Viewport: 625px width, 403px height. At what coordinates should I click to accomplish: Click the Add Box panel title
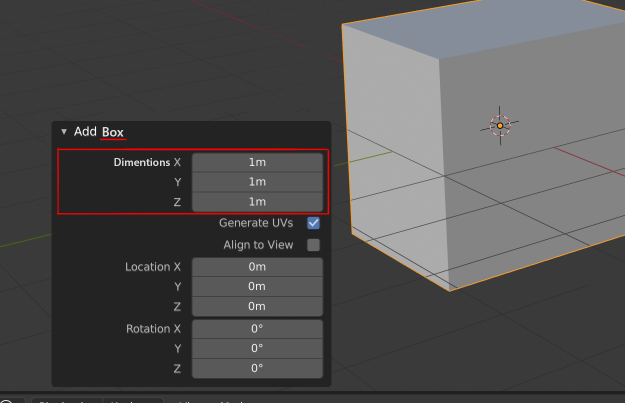(x=99, y=132)
